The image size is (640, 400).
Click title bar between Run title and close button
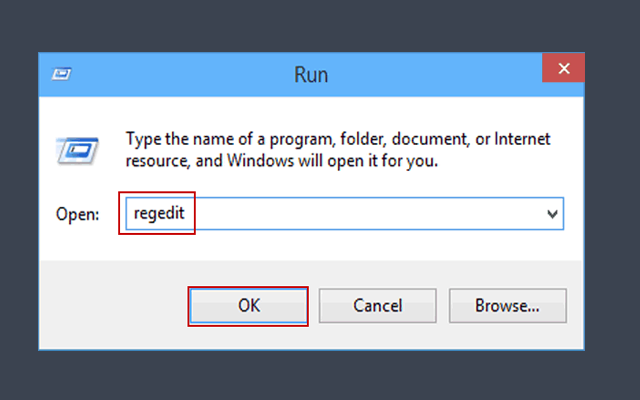pyautogui.click(x=440, y=74)
